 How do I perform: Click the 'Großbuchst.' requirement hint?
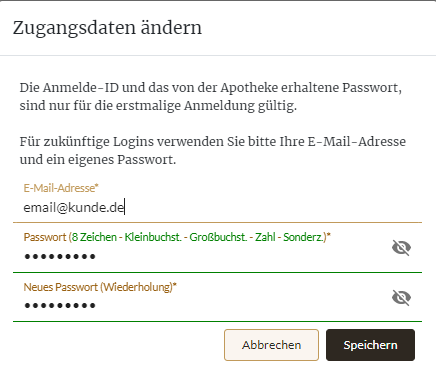coord(218,237)
